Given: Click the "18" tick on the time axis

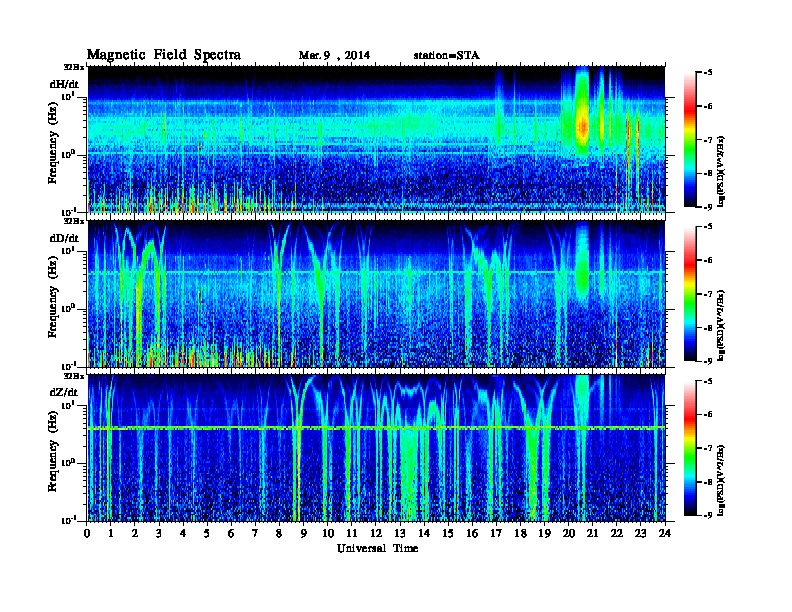Looking at the screenshot, I should coord(520,533).
